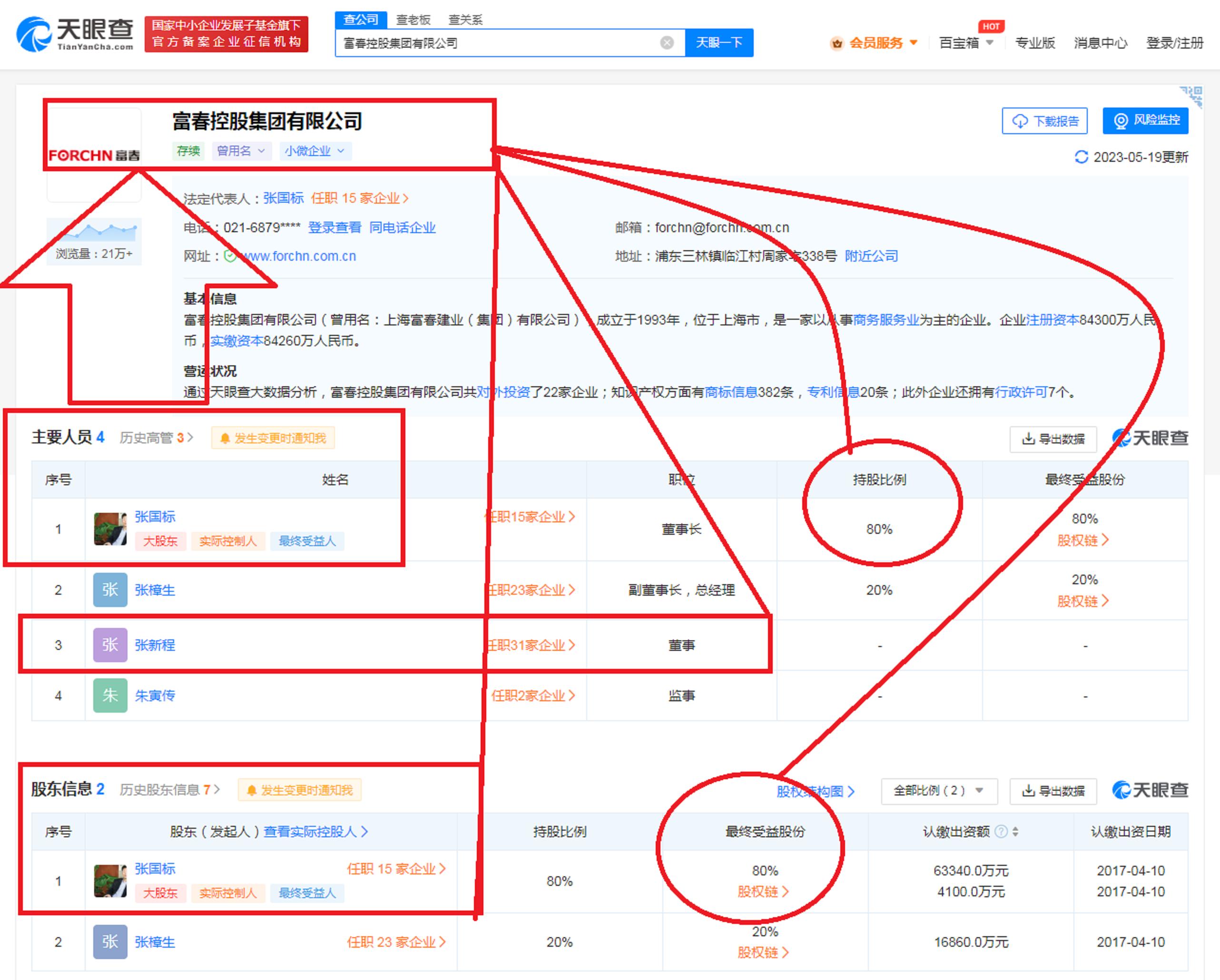Click the 认缴出资额 help question mark icon
This screenshot has width=1220, height=980.
point(1001,831)
